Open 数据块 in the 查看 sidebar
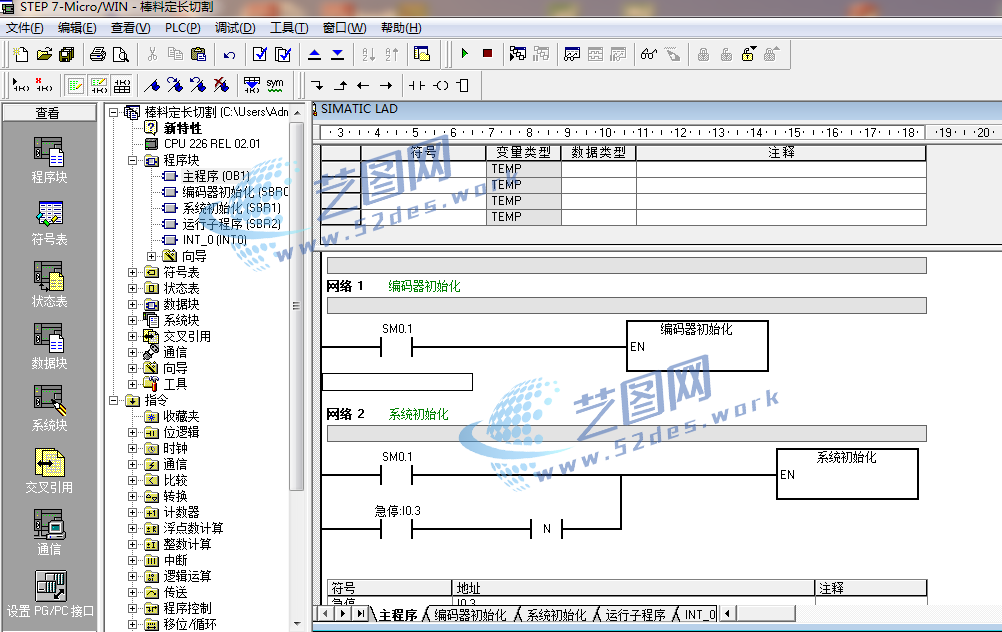Screen dimensions: 1002x632 [x=49, y=346]
